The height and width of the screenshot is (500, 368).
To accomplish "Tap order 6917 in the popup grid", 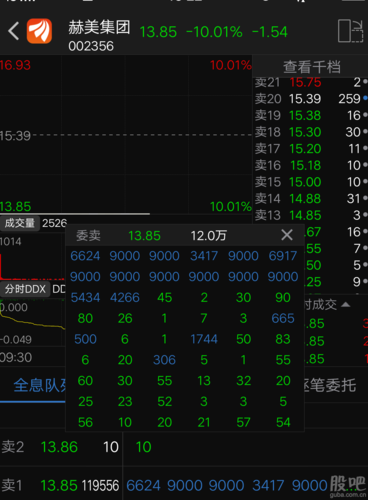I will click(x=283, y=256).
